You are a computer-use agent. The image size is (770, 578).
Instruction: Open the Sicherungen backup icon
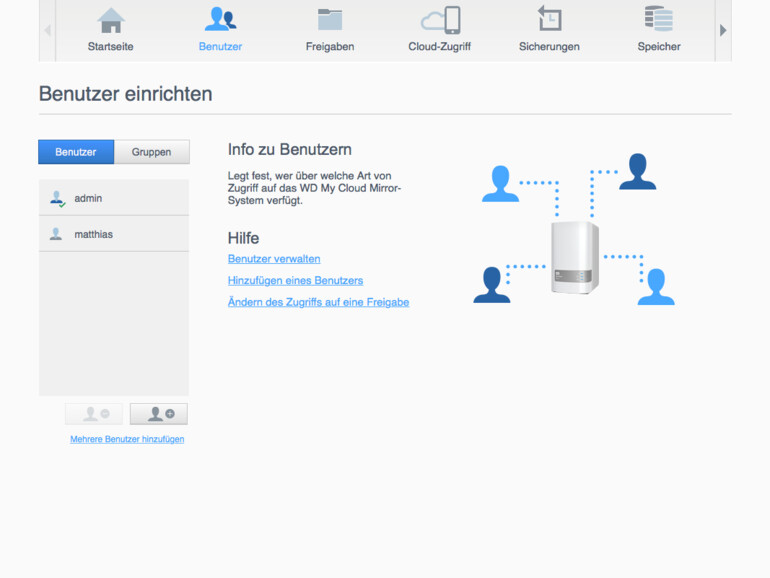(x=550, y=19)
